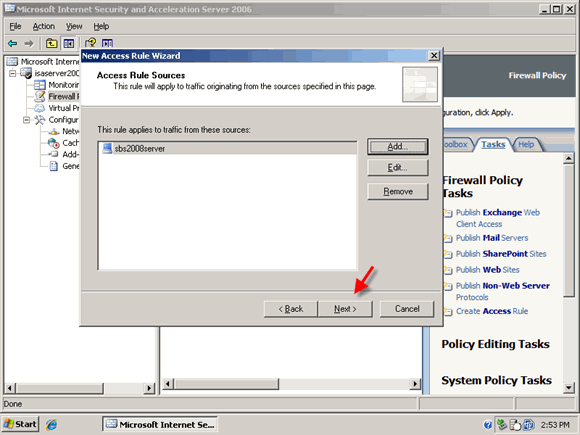
Task: Open the Publish SharePoint Sites link
Action: pyautogui.click(x=501, y=254)
